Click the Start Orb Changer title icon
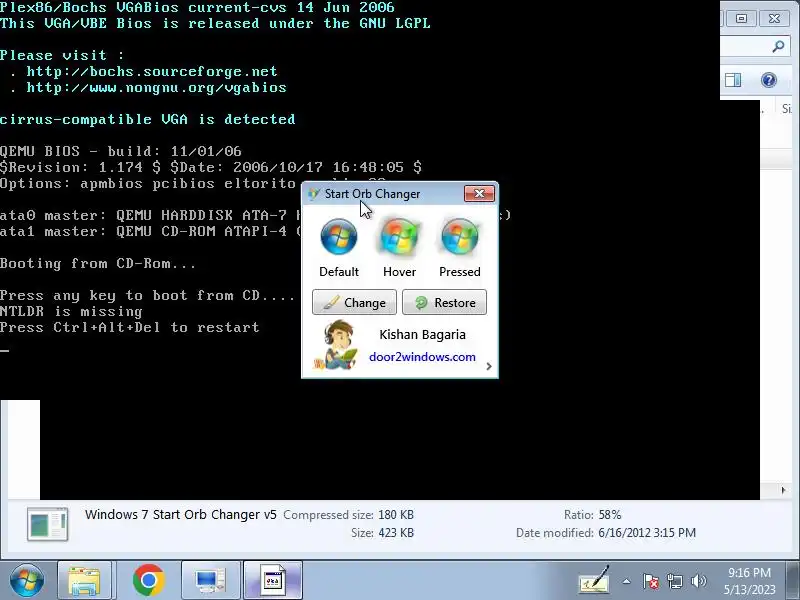 pyautogui.click(x=313, y=194)
